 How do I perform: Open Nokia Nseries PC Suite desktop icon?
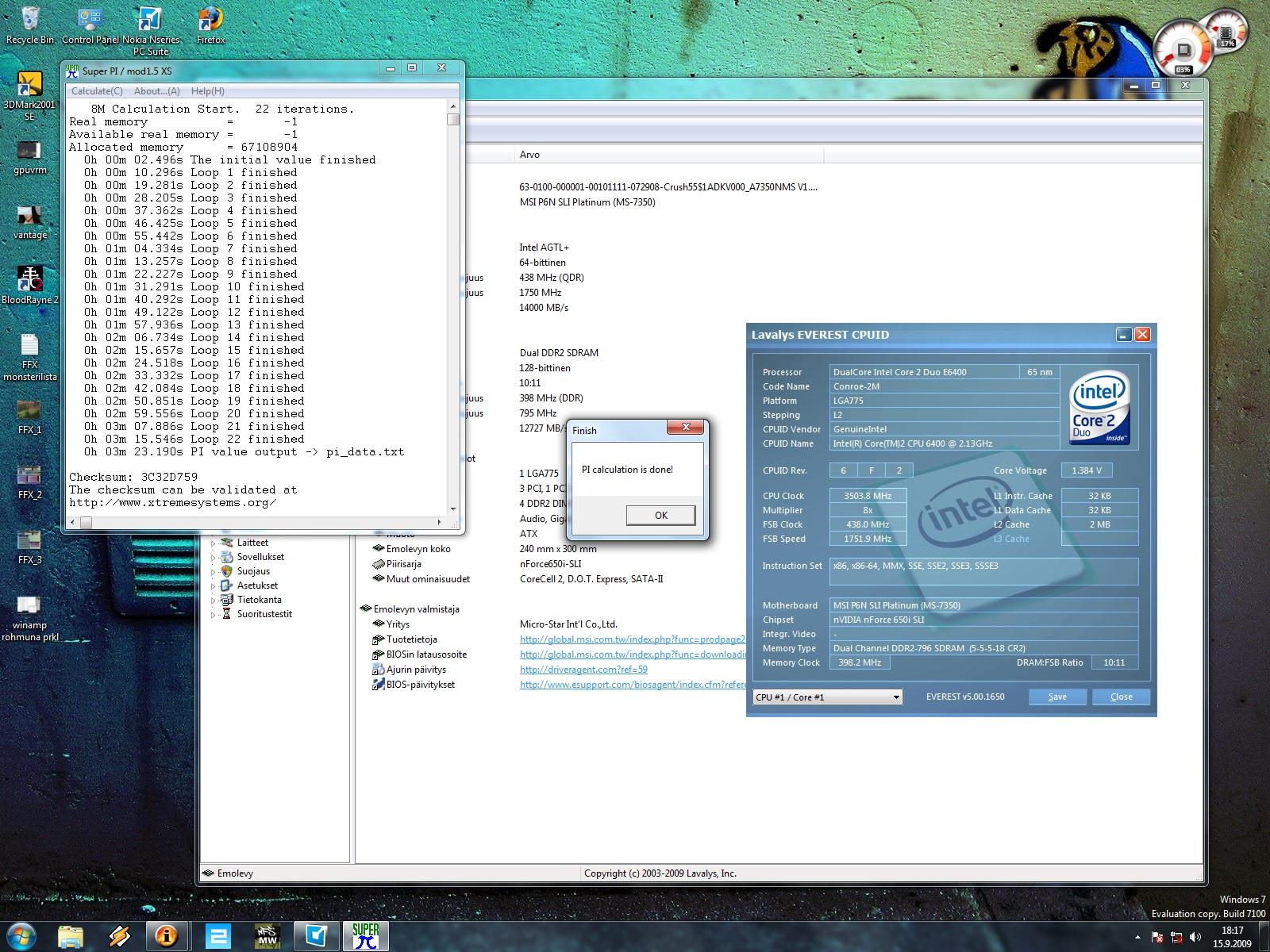point(150,31)
